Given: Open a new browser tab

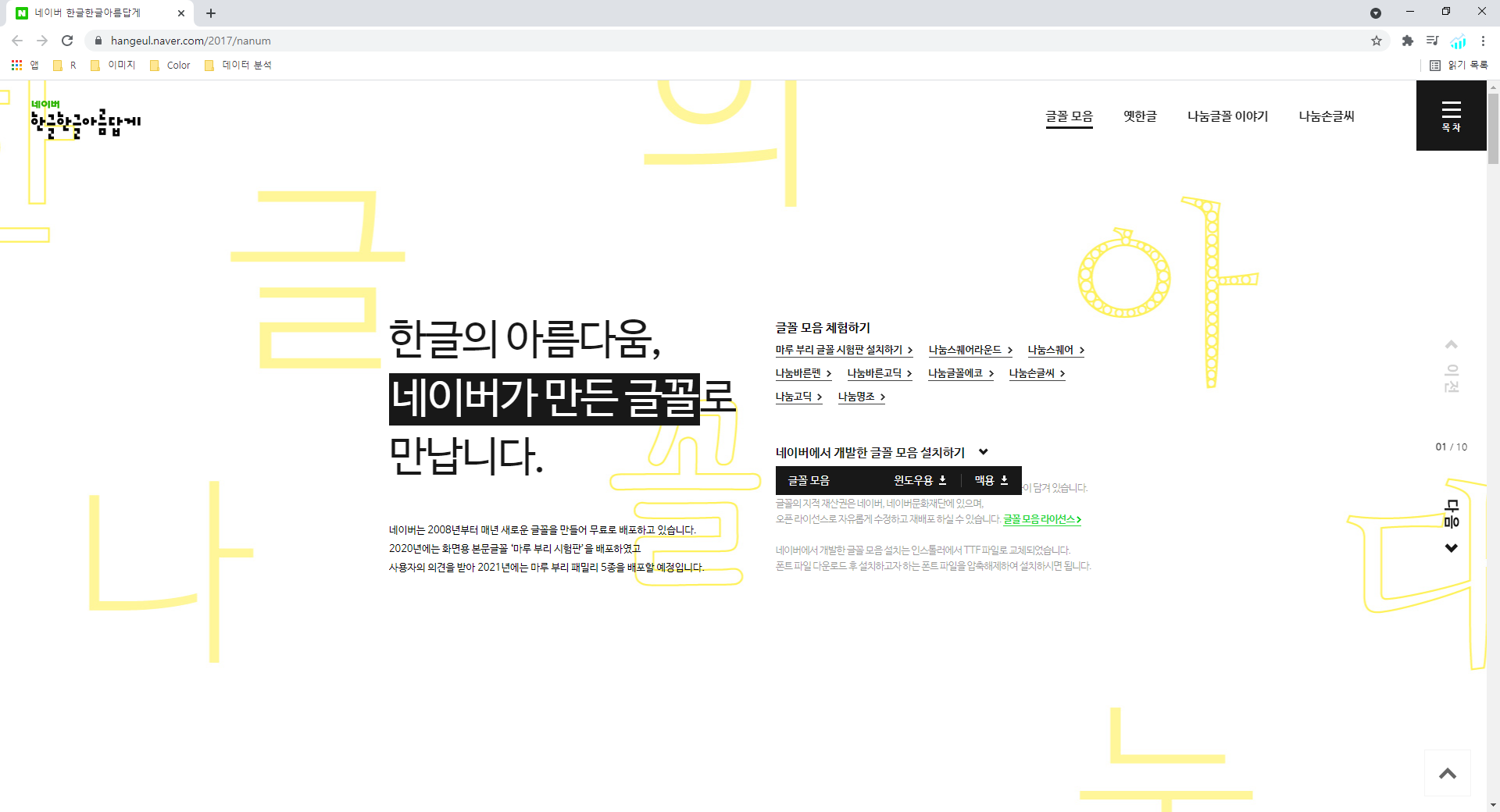Looking at the screenshot, I should coord(211,13).
